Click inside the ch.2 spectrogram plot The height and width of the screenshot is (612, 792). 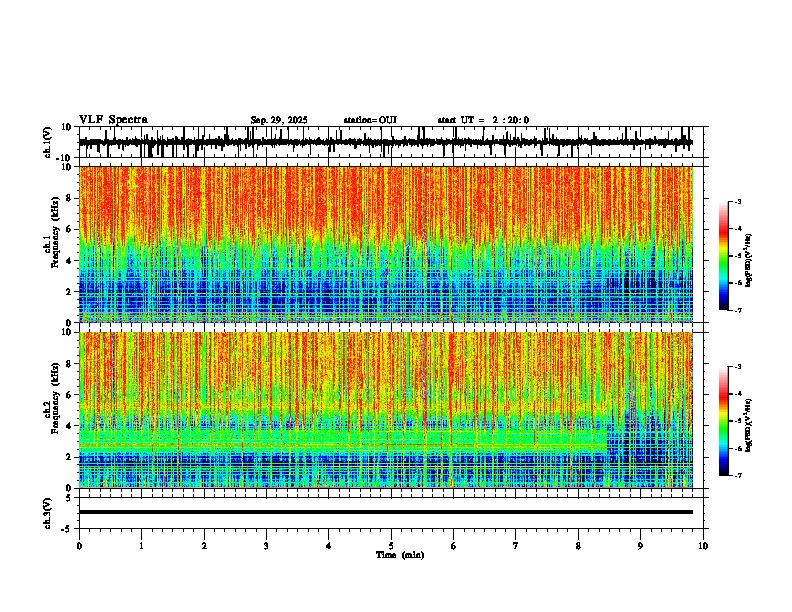coord(385,410)
